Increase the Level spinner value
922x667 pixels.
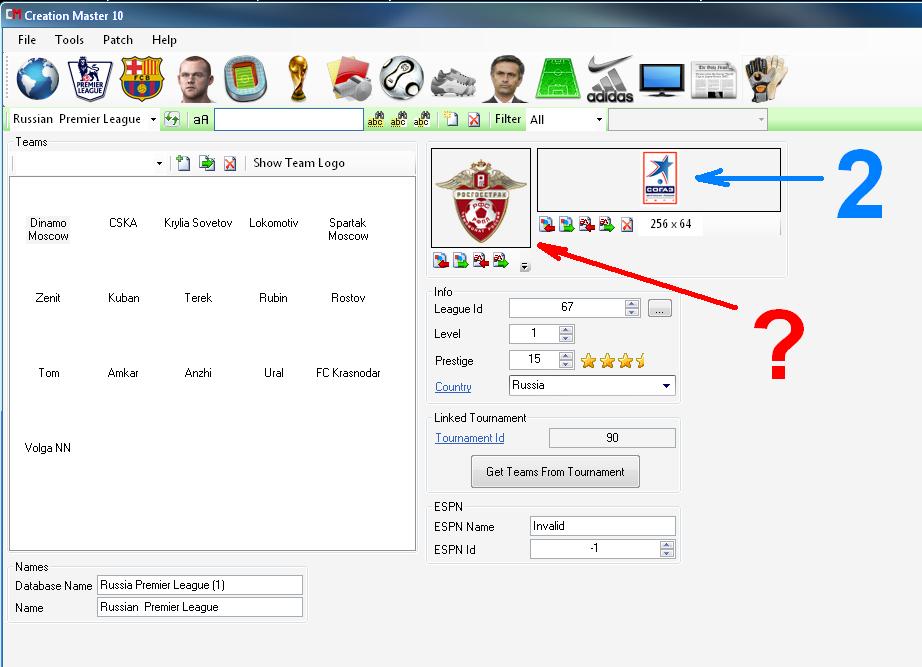pos(566,330)
